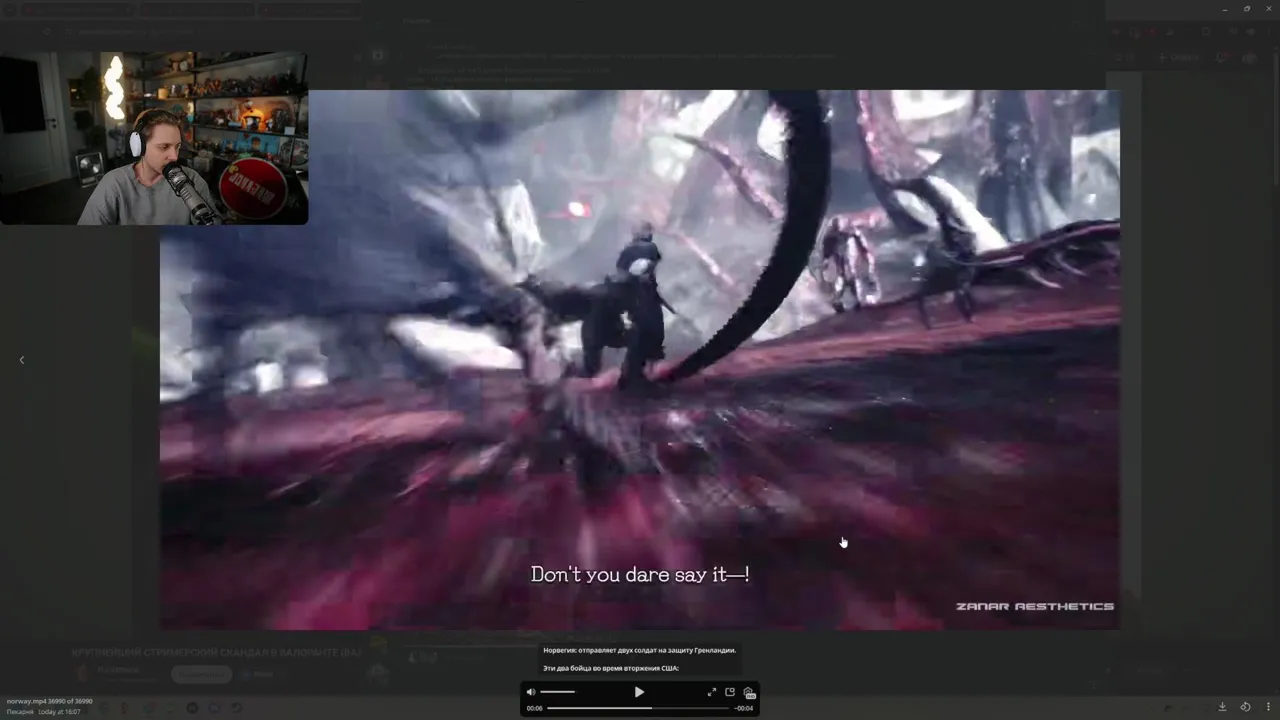This screenshot has height=720, width=1280.
Task: Play the video in the media viewer
Action: [x=639, y=692]
